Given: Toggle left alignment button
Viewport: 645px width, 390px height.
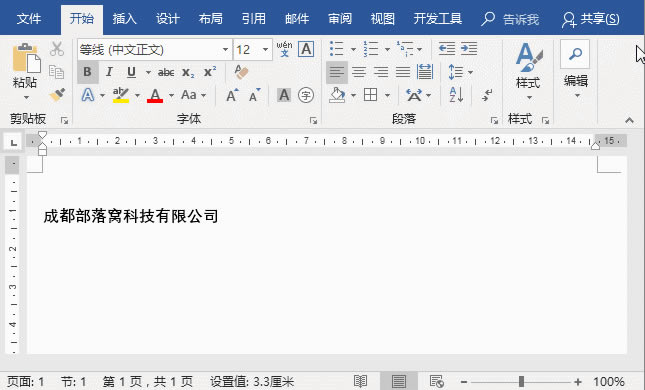Looking at the screenshot, I should coord(336,72).
